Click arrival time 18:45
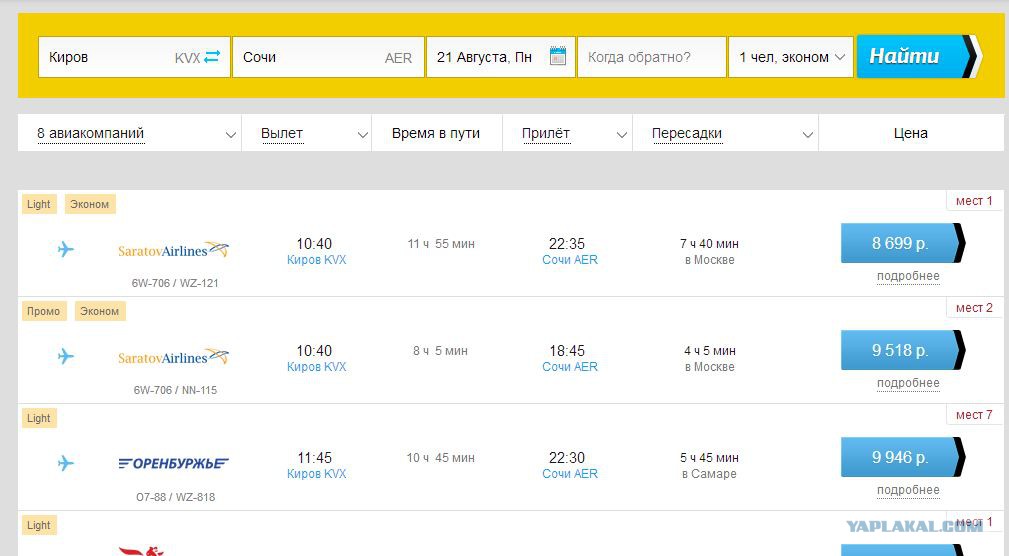 click(567, 351)
